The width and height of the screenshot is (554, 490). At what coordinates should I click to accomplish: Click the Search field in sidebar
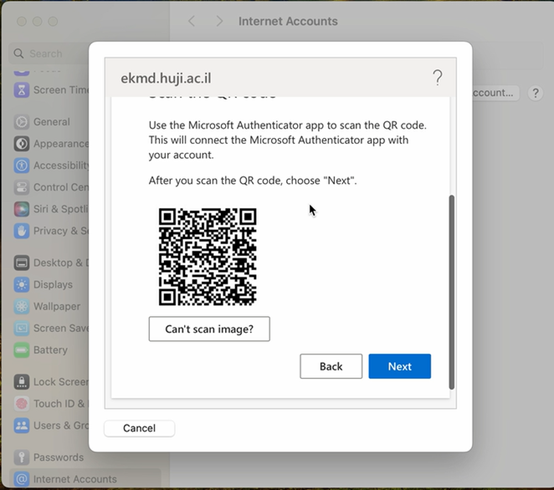pyautogui.click(x=49, y=54)
